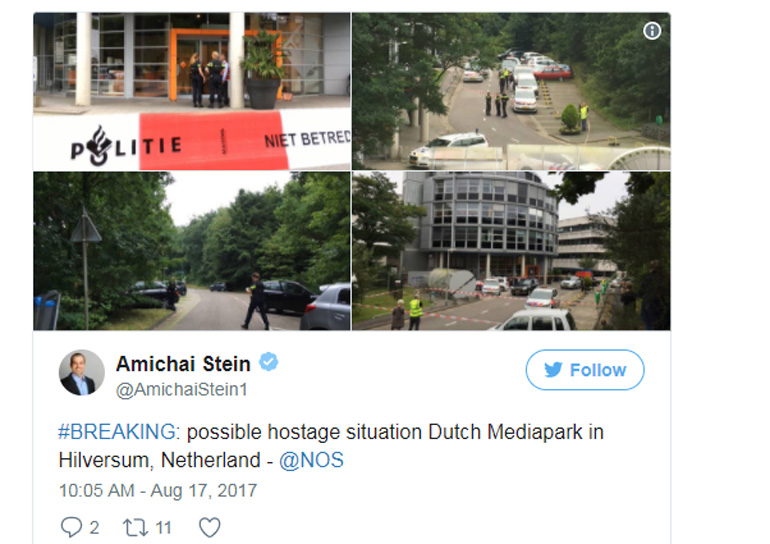This screenshot has height=544, width=770.
Task: Open the #BREAKING hashtag link
Action: click(x=119, y=432)
